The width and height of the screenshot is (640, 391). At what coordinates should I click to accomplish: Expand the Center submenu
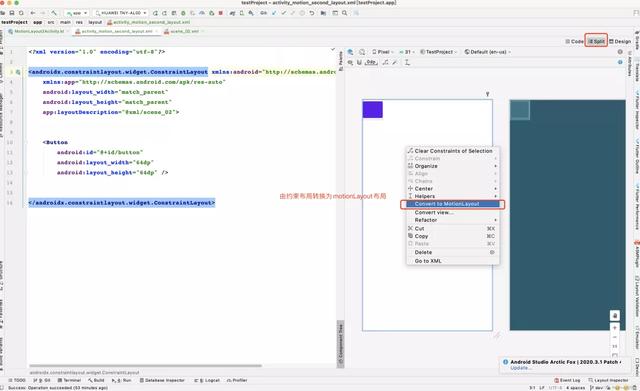tap(453, 189)
